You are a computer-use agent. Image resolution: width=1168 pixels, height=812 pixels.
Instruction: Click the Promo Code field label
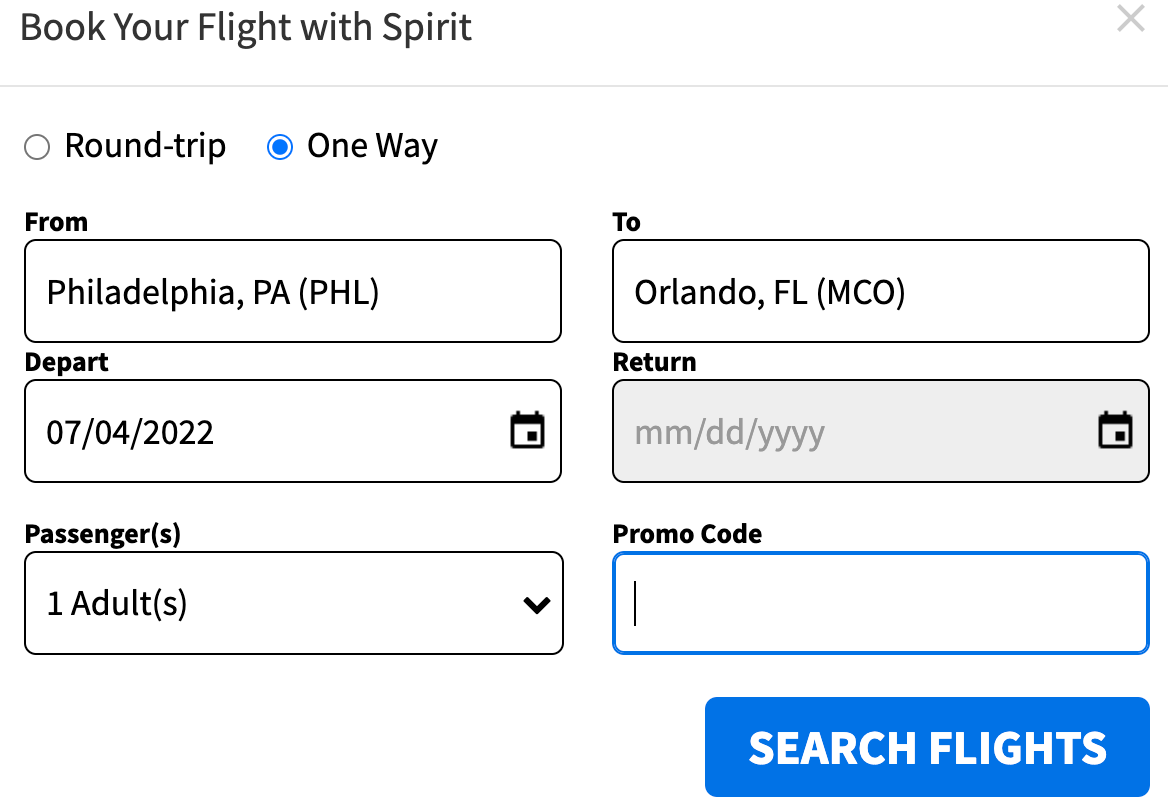click(x=687, y=534)
